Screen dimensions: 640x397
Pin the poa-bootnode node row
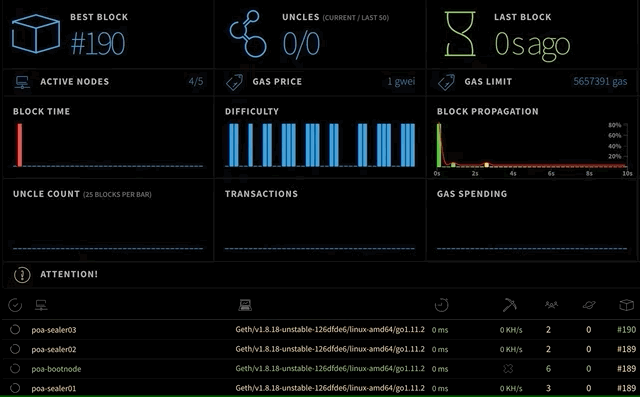15,368
